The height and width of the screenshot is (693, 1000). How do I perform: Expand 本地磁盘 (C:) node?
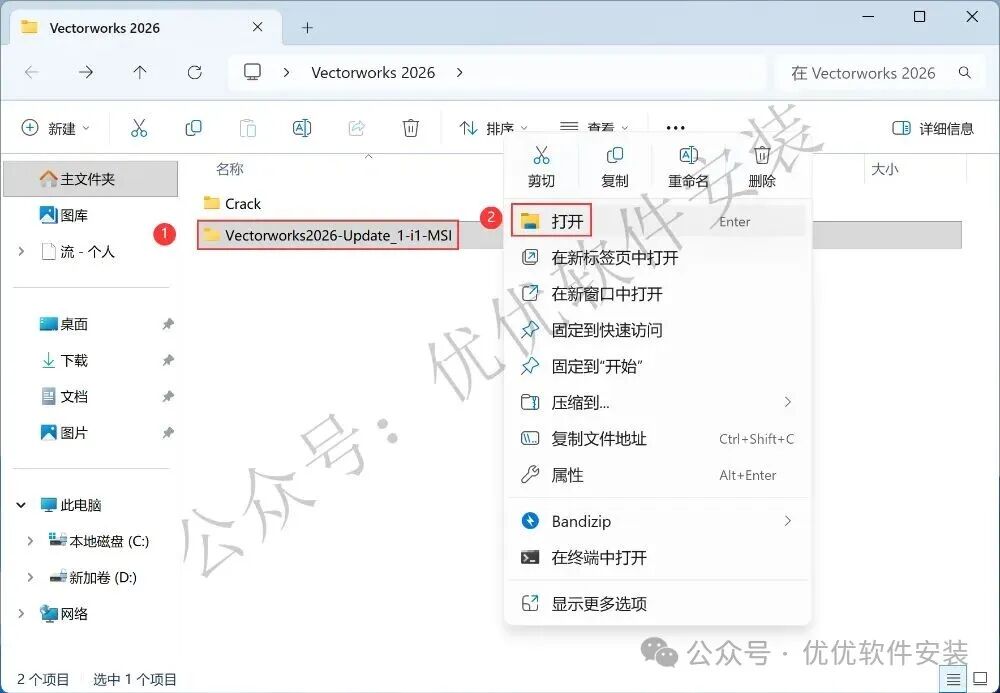[x=30, y=541]
